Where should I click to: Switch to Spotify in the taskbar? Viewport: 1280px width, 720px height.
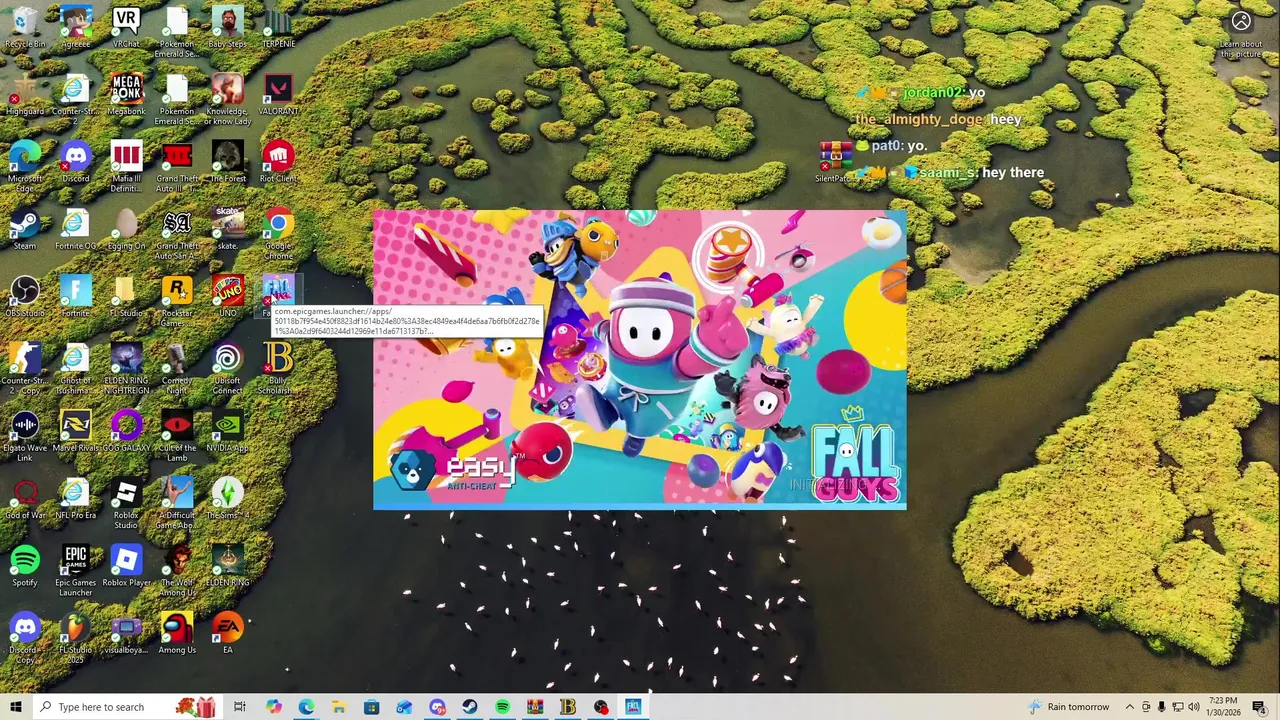click(x=502, y=707)
